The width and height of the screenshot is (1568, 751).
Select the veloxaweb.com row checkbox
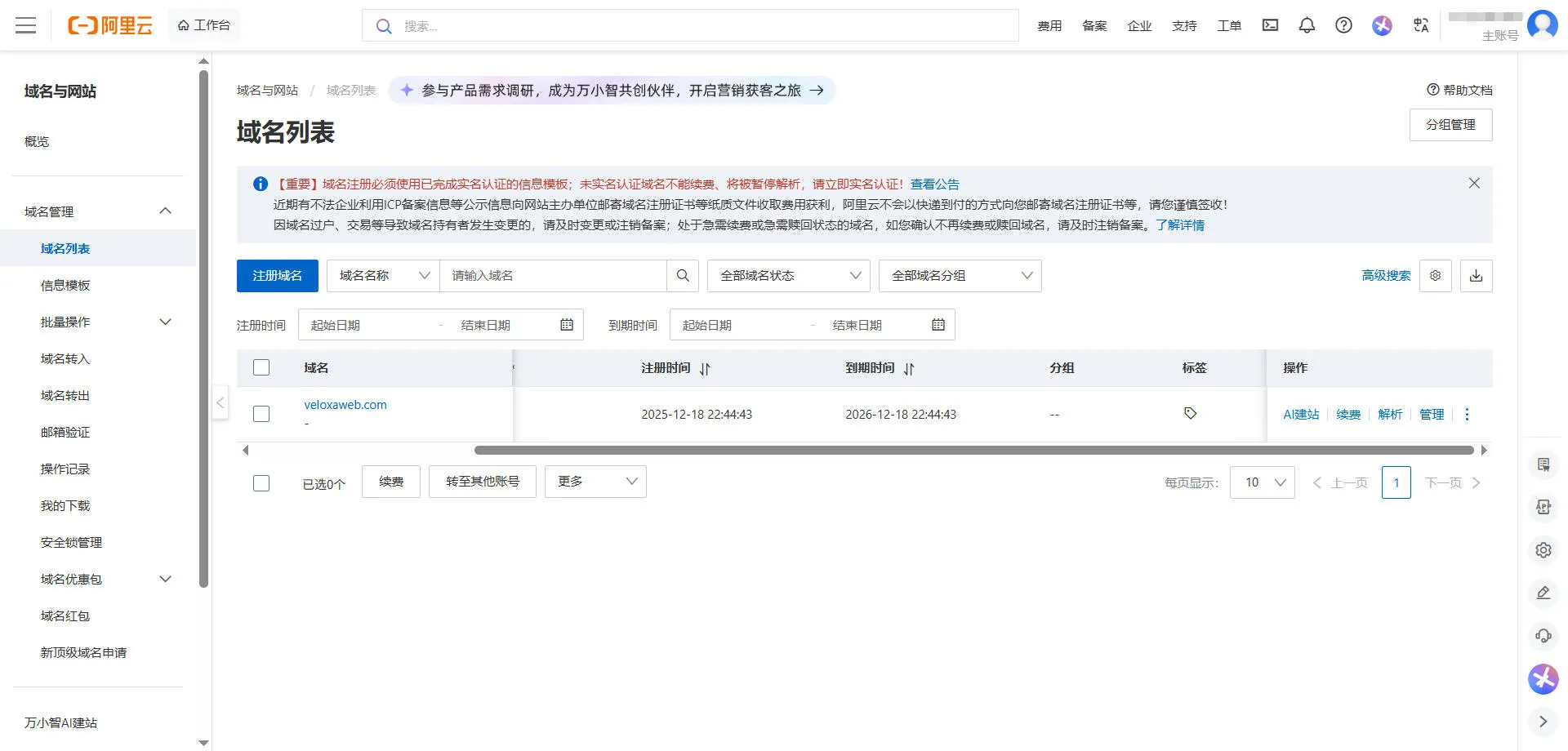(x=261, y=414)
